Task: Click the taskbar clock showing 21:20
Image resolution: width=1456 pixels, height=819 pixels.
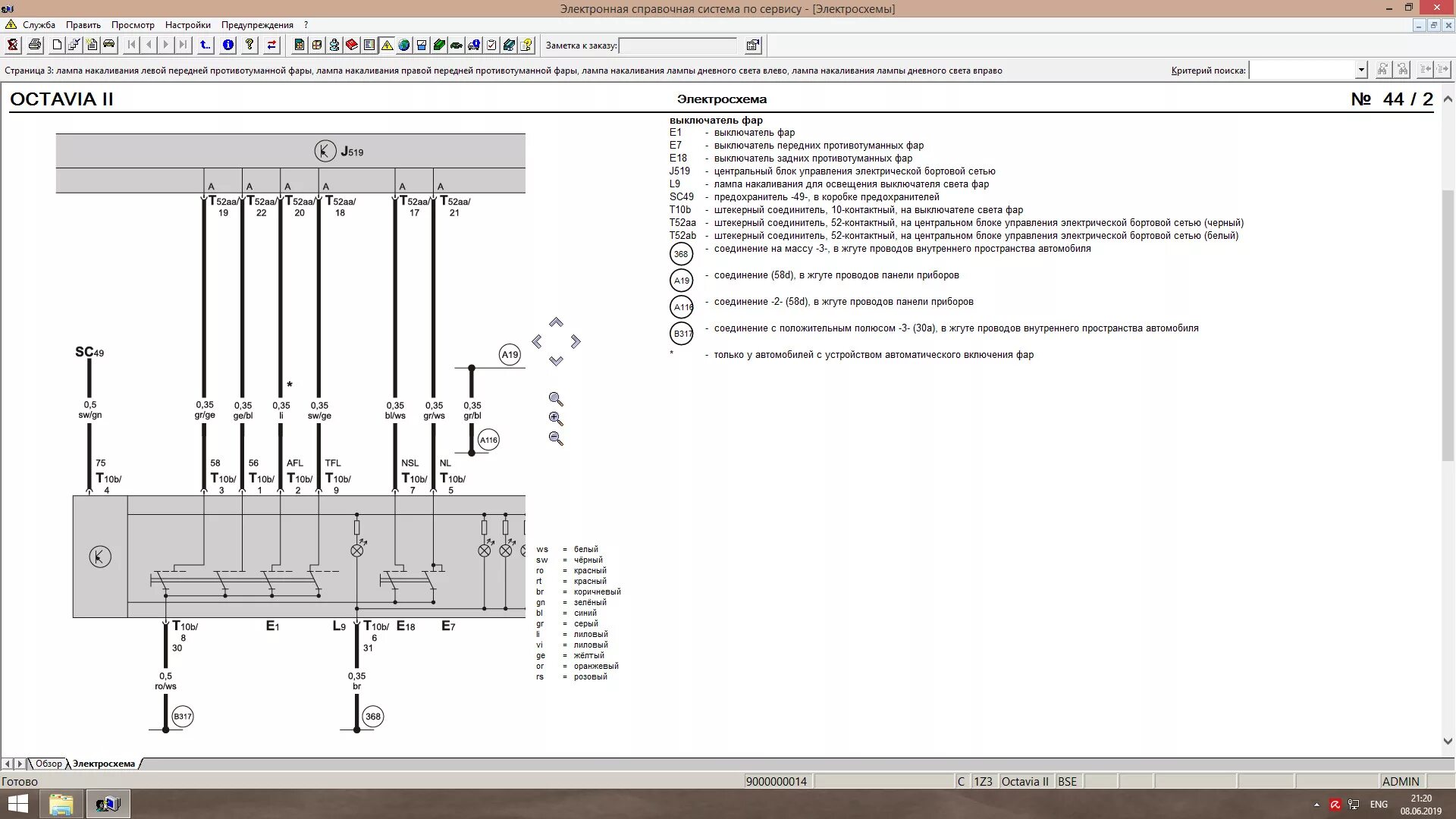Action: click(1421, 804)
